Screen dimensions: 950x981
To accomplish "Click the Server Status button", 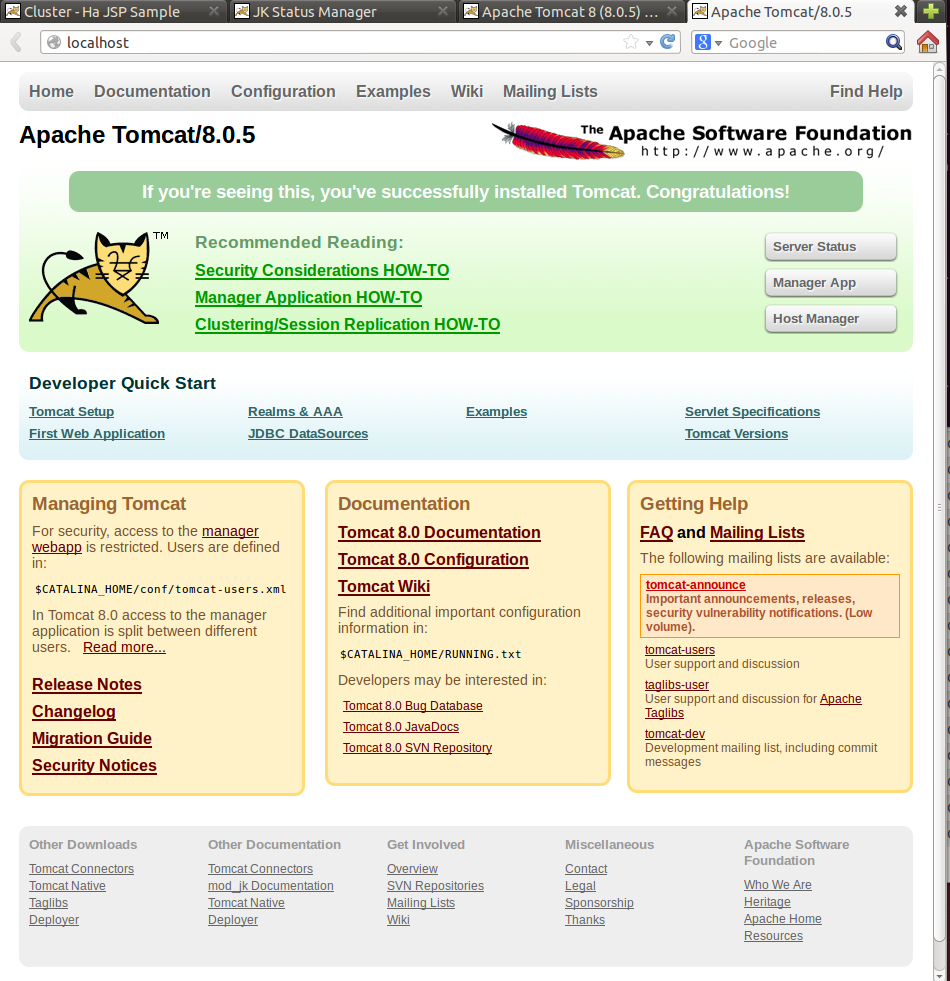I will click(830, 247).
